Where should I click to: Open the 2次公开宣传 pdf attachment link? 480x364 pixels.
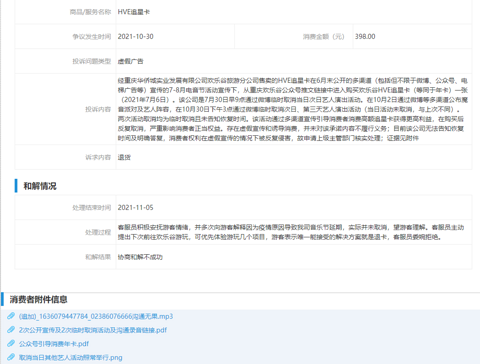click(93, 330)
